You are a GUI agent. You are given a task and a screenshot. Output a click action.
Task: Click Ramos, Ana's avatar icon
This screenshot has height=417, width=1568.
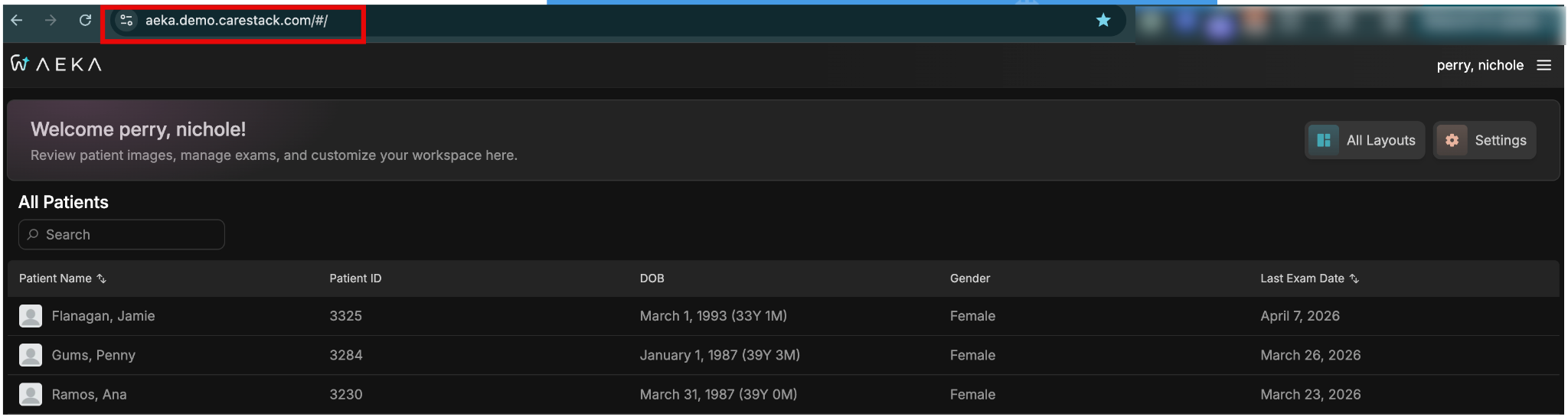(x=31, y=394)
